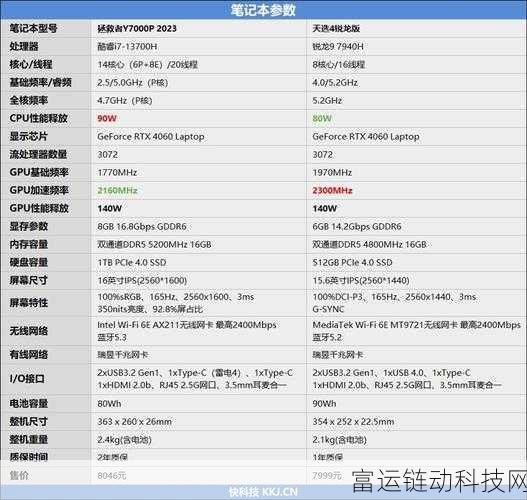Select the 笔记本型号 row label

[x=33, y=29]
